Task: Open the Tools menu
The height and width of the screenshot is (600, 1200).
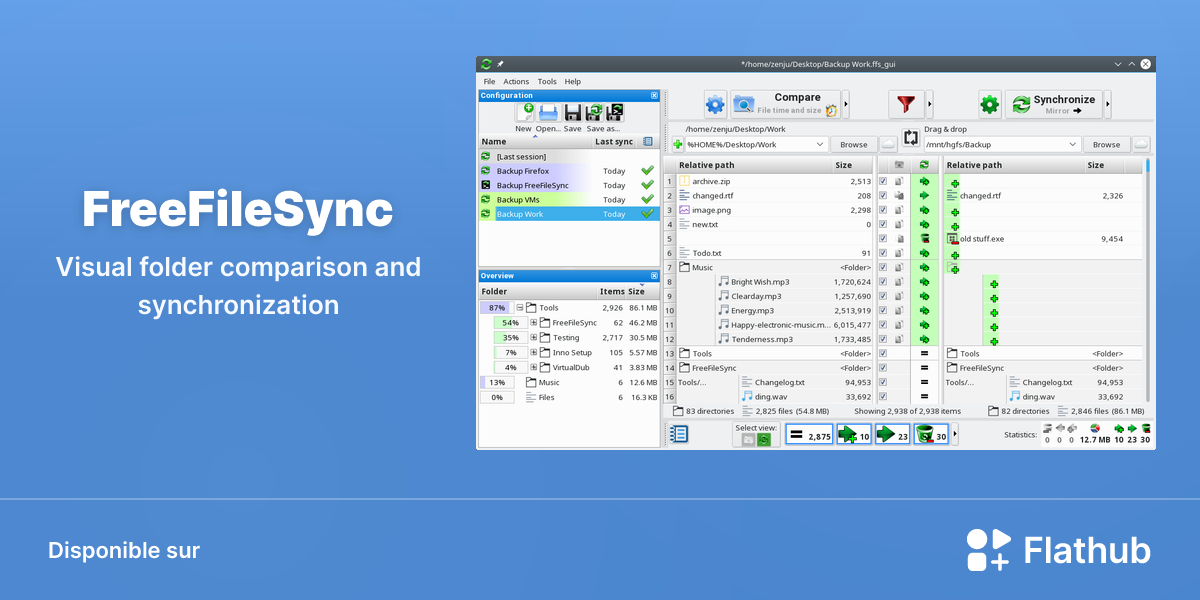Action: point(547,82)
